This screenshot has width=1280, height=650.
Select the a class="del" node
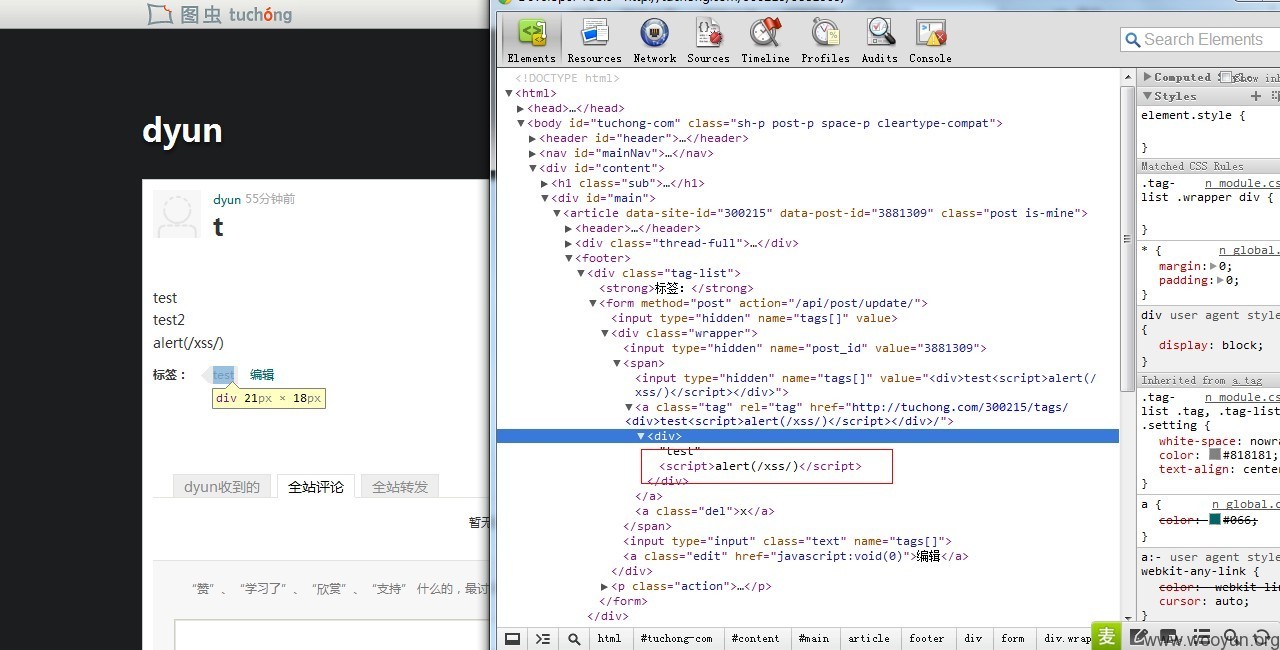click(x=705, y=511)
